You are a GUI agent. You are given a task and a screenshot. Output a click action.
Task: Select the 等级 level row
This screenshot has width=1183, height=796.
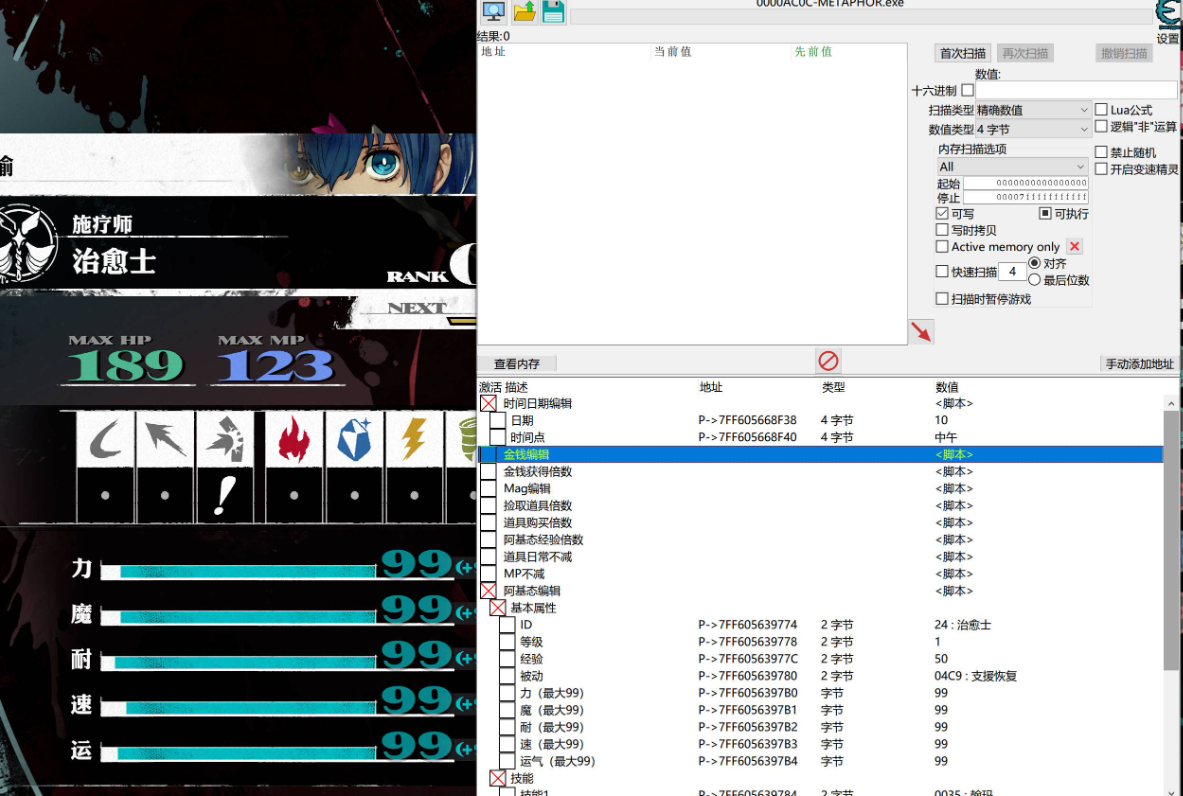820,642
